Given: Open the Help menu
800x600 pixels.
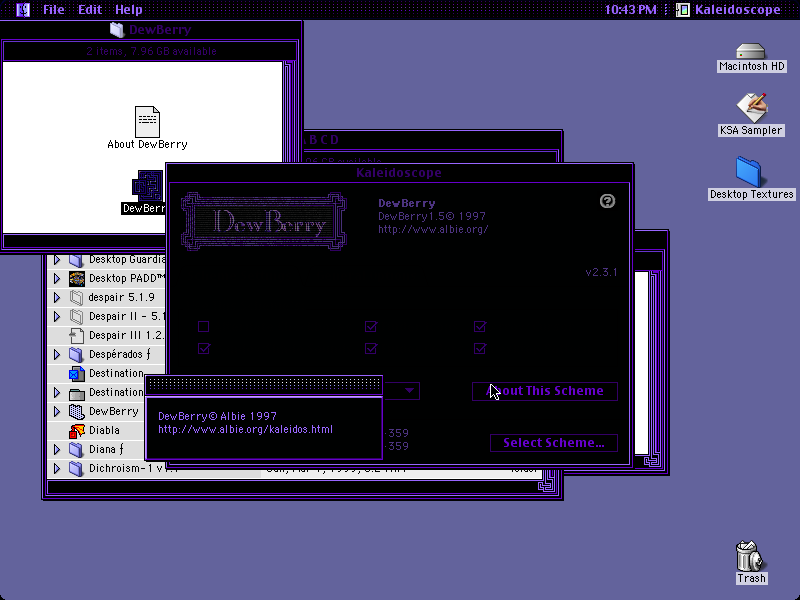Looking at the screenshot, I should pyautogui.click(x=129, y=10).
